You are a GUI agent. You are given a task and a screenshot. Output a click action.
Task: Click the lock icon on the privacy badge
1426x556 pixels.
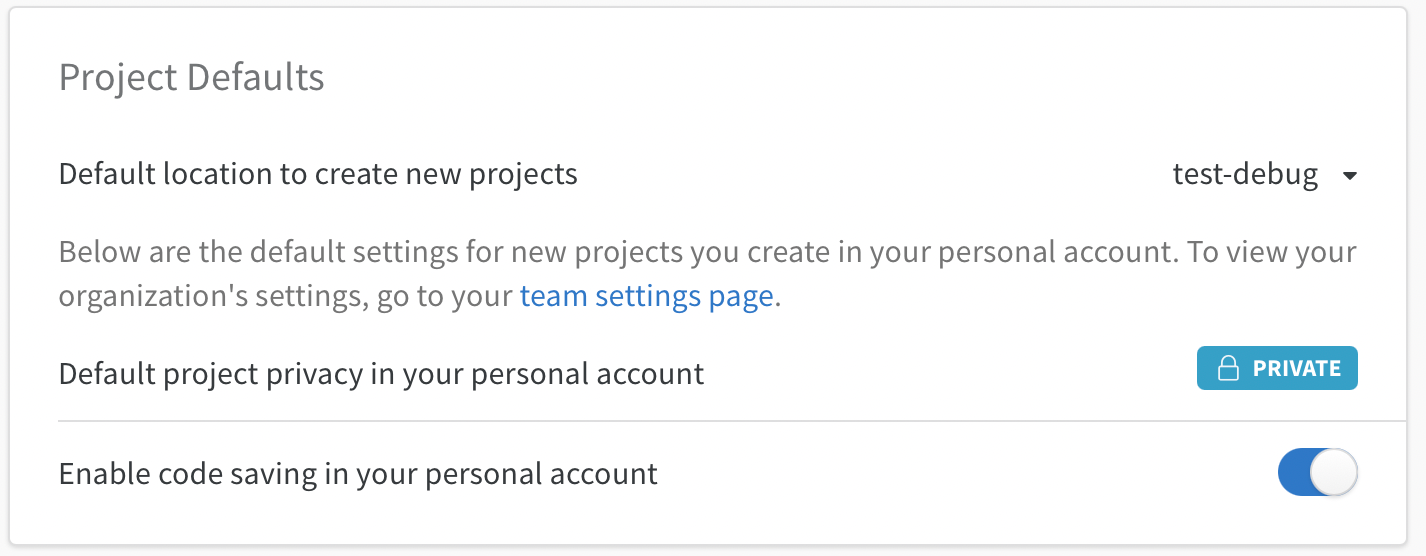[x=1227, y=369]
